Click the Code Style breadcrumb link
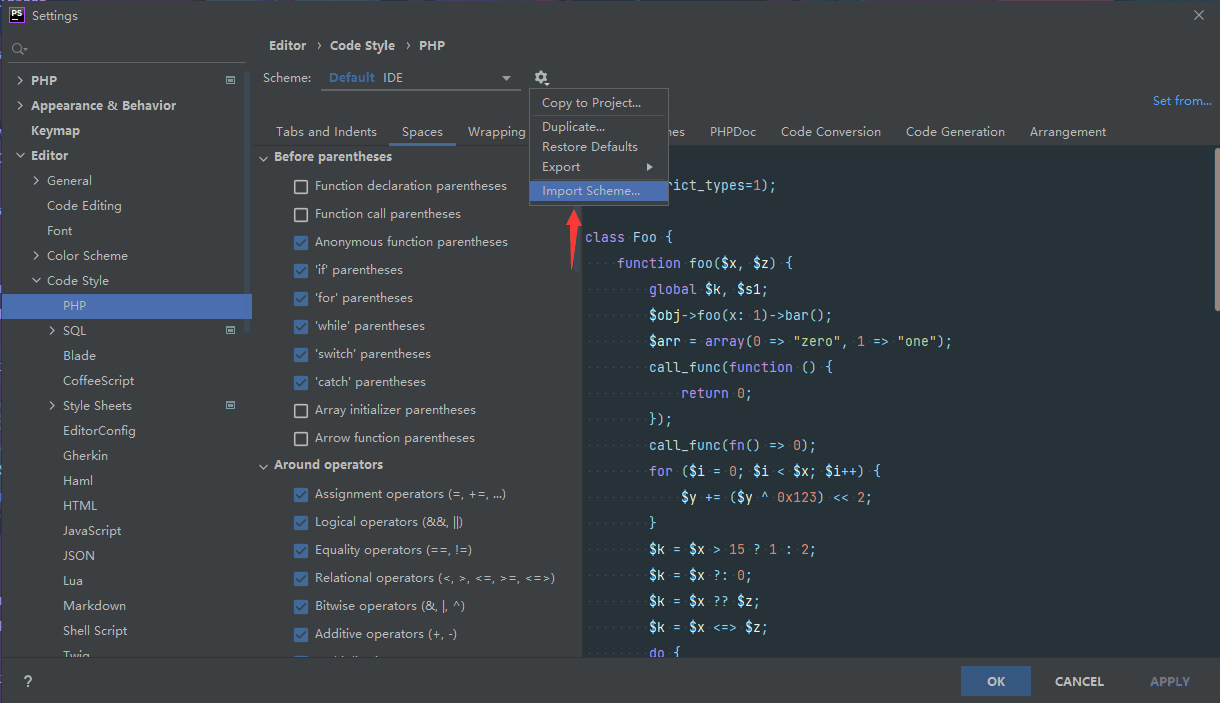This screenshot has width=1220, height=703. pyautogui.click(x=362, y=46)
